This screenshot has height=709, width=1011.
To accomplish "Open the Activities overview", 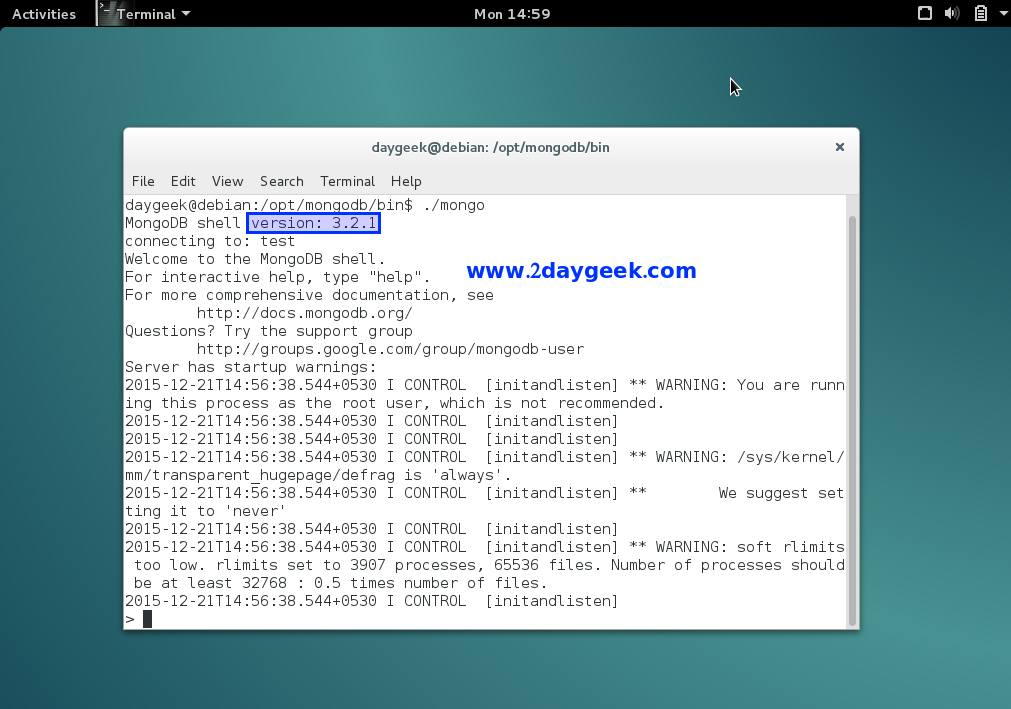I will (44, 14).
